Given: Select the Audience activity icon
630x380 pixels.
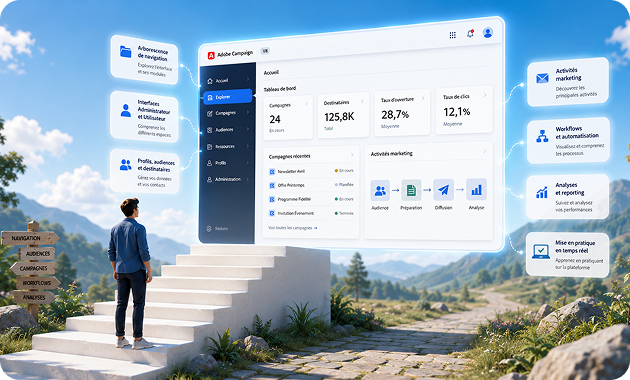Looking at the screenshot, I should click(380, 190).
